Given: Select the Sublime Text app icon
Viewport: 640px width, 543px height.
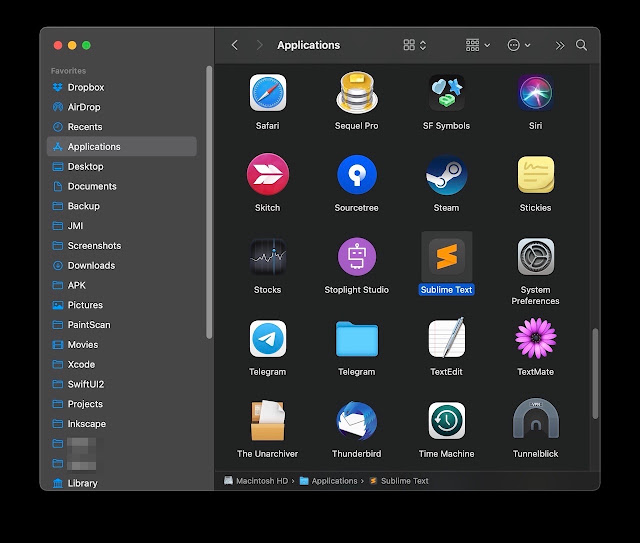Looking at the screenshot, I should (x=447, y=257).
